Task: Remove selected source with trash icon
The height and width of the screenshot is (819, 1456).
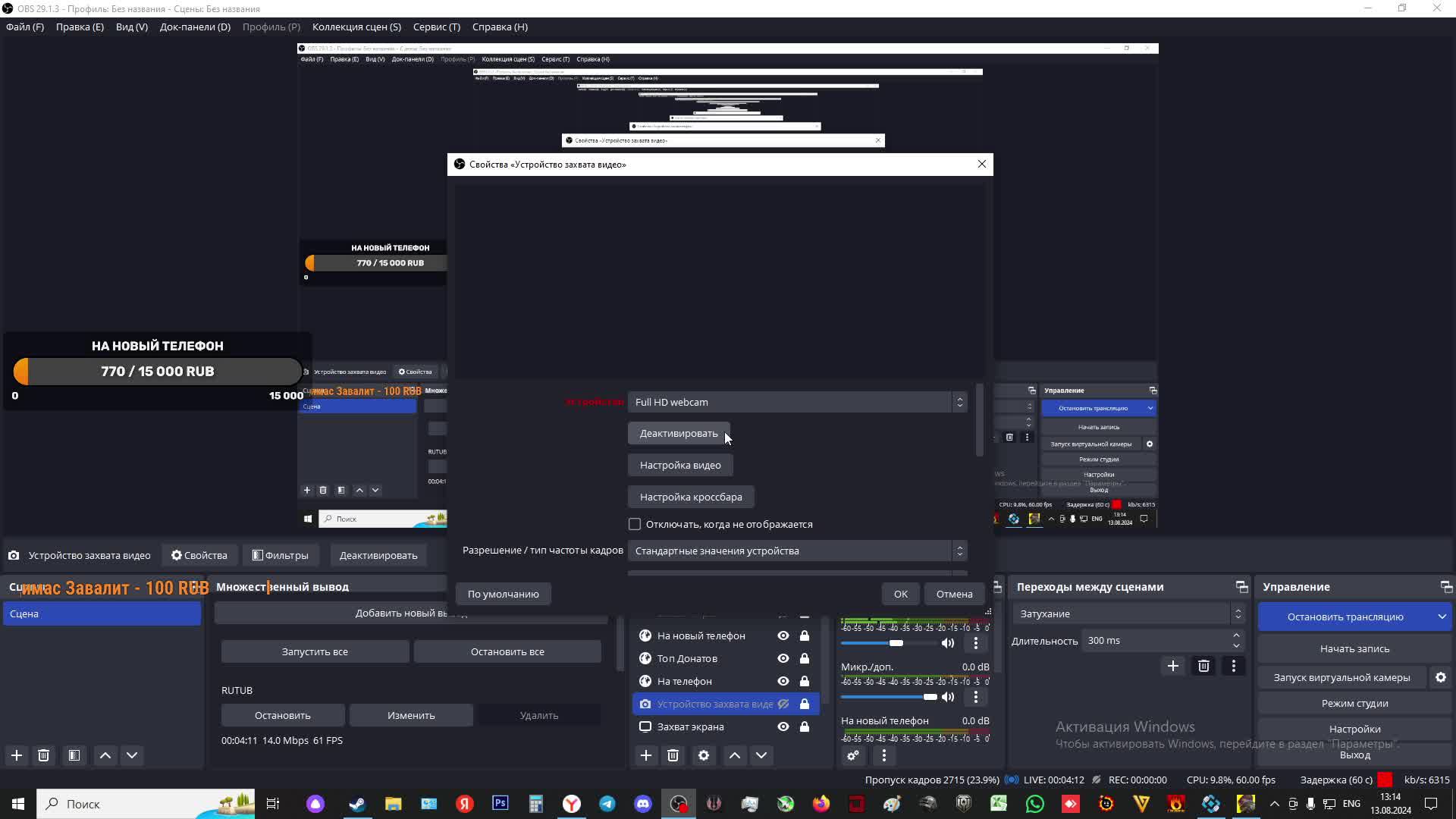Action: [x=673, y=755]
